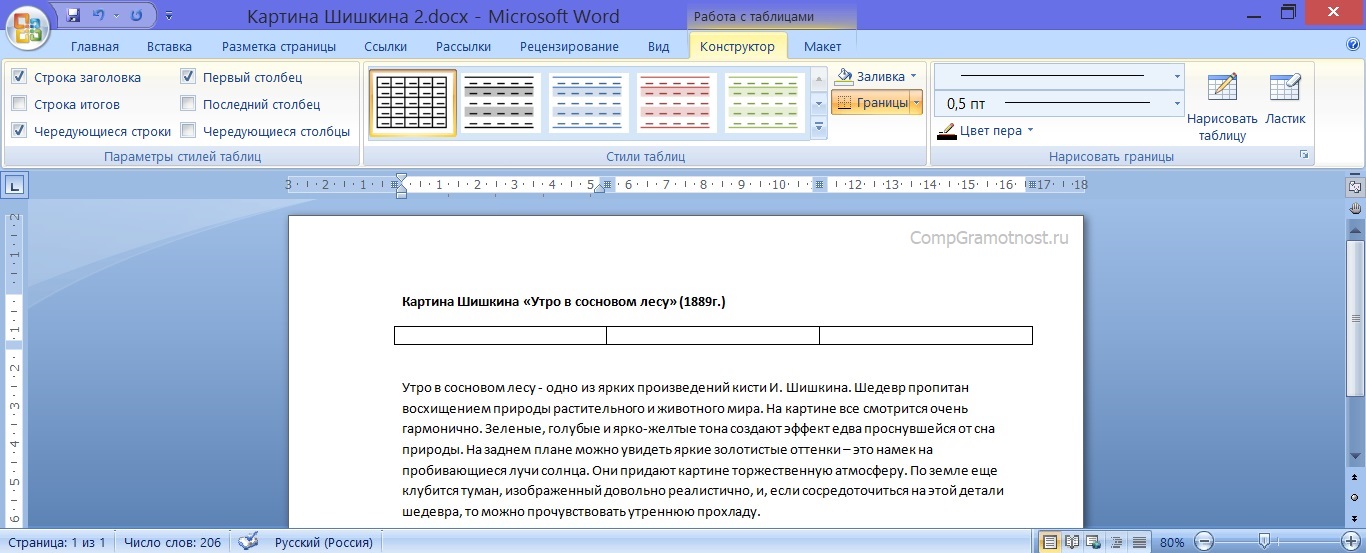Screen dimensions: 1366x553
Task: Switch to the Вставка tab
Action: pos(169,47)
